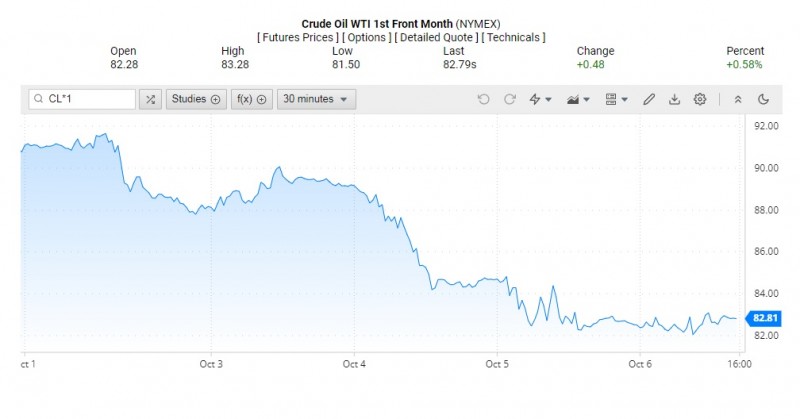
Task: Open the Detailed Quote link
Action: [x=438, y=37]
